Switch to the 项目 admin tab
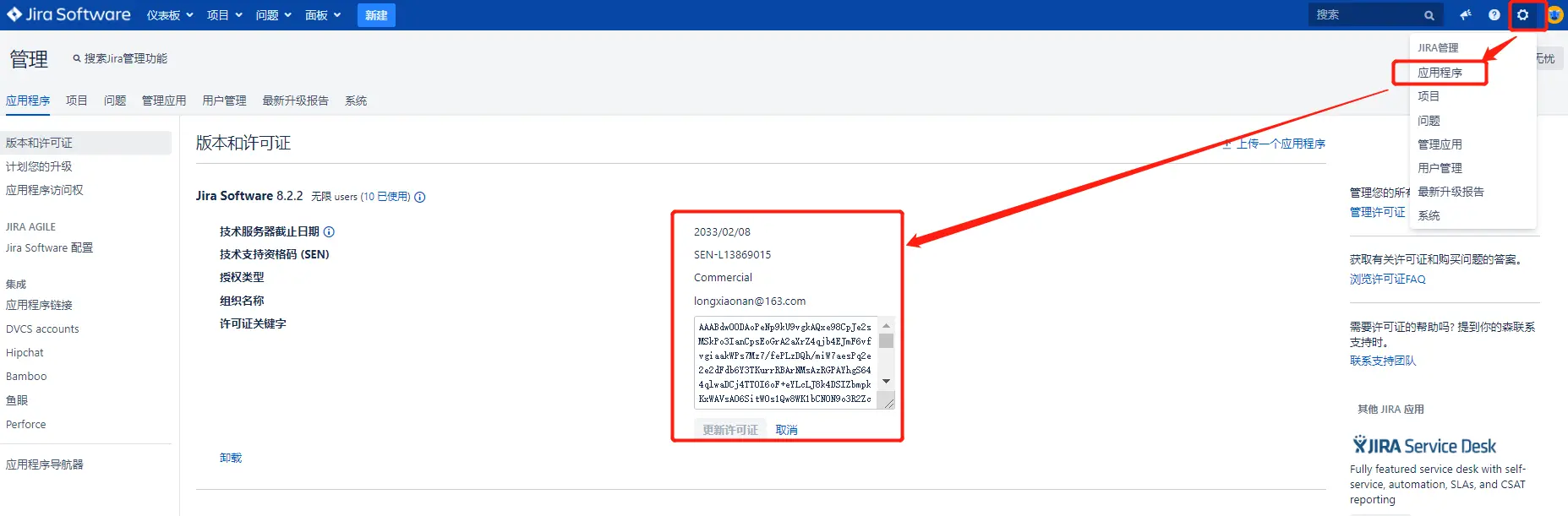This screenshot has height=516, width=1568. [77, 100]
